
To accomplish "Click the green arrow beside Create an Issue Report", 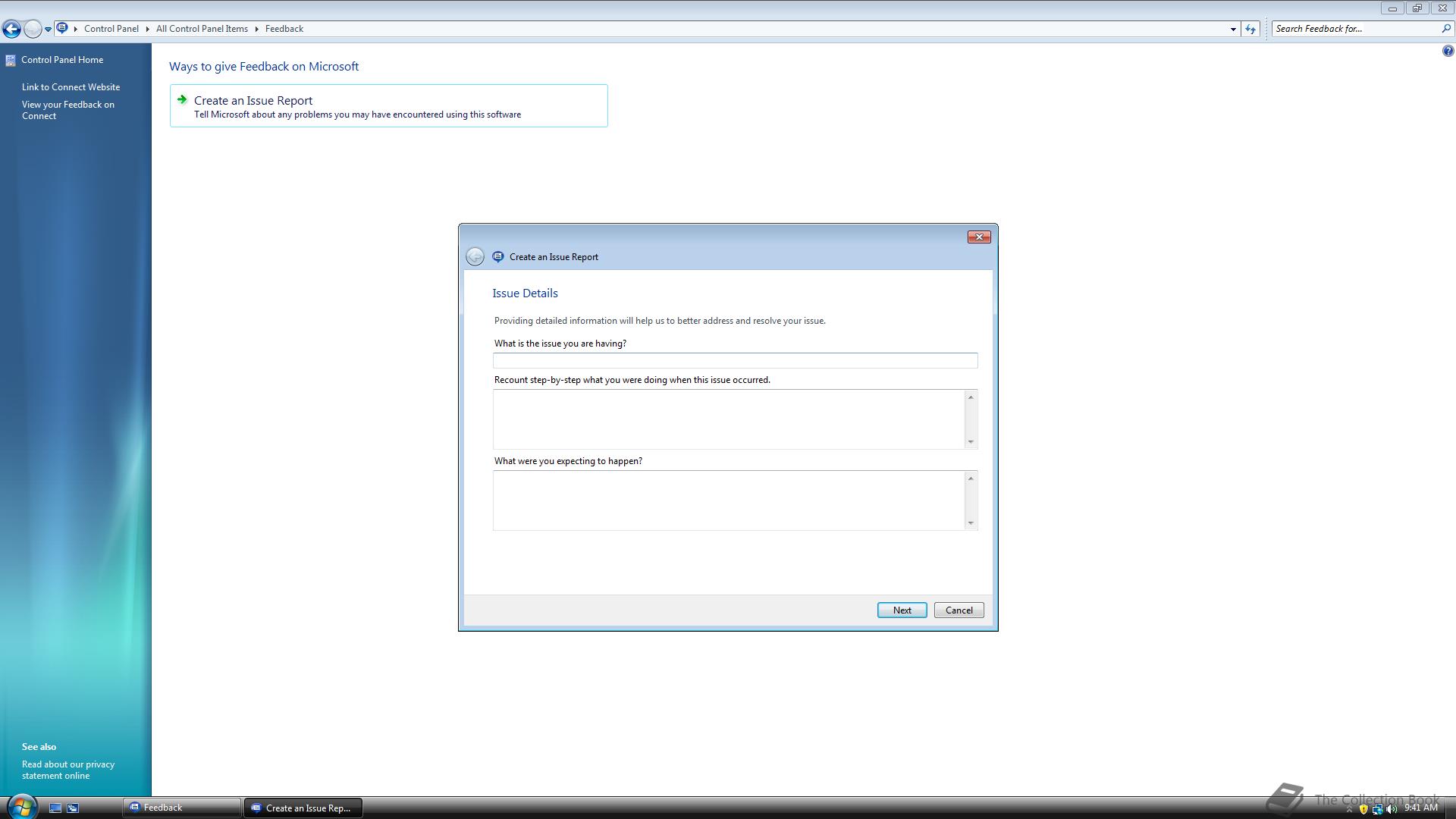I will (x=182, y=99).
